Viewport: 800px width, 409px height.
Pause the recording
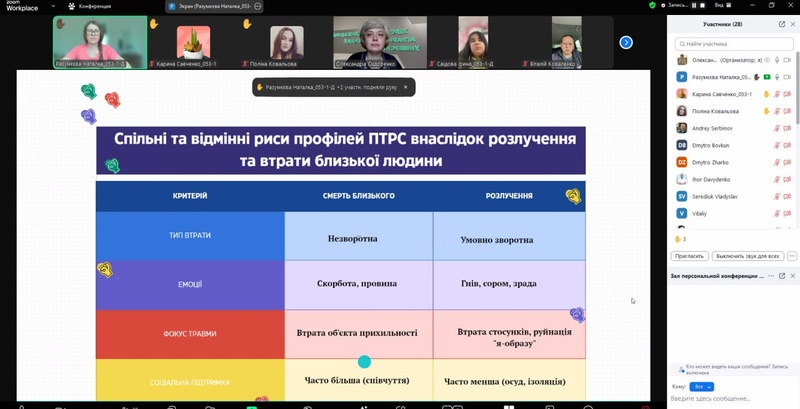coord(694,5)
